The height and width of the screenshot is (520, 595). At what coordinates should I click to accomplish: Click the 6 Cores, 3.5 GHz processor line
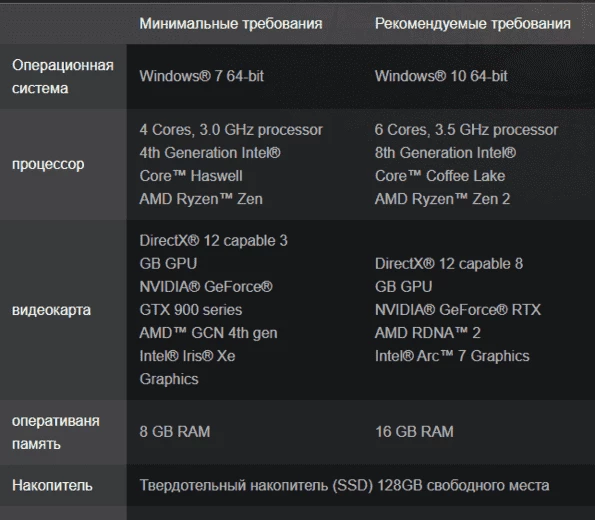[x=466, y=130]
